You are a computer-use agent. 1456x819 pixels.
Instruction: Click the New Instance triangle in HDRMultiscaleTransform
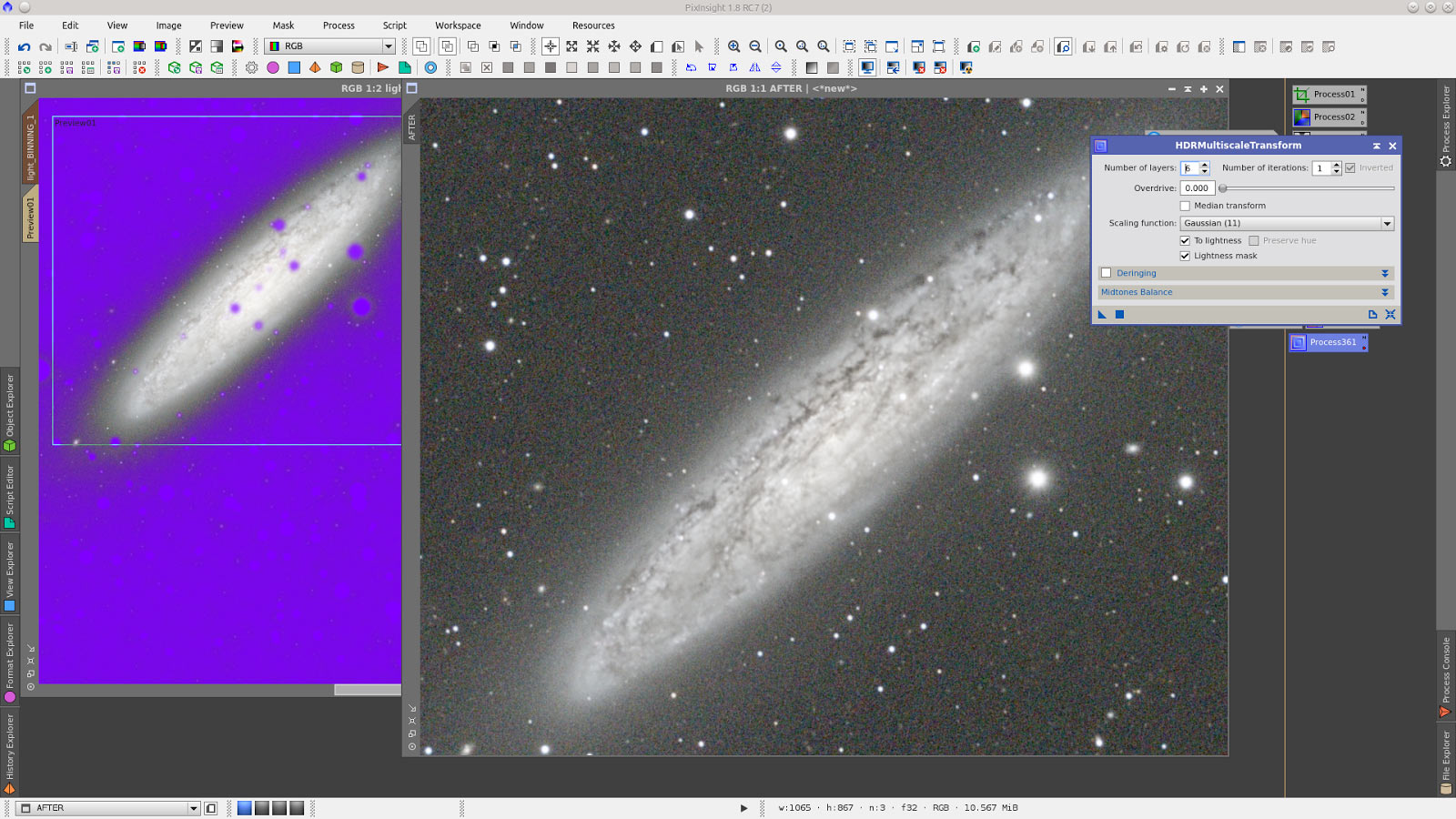tap(1102, 314)
